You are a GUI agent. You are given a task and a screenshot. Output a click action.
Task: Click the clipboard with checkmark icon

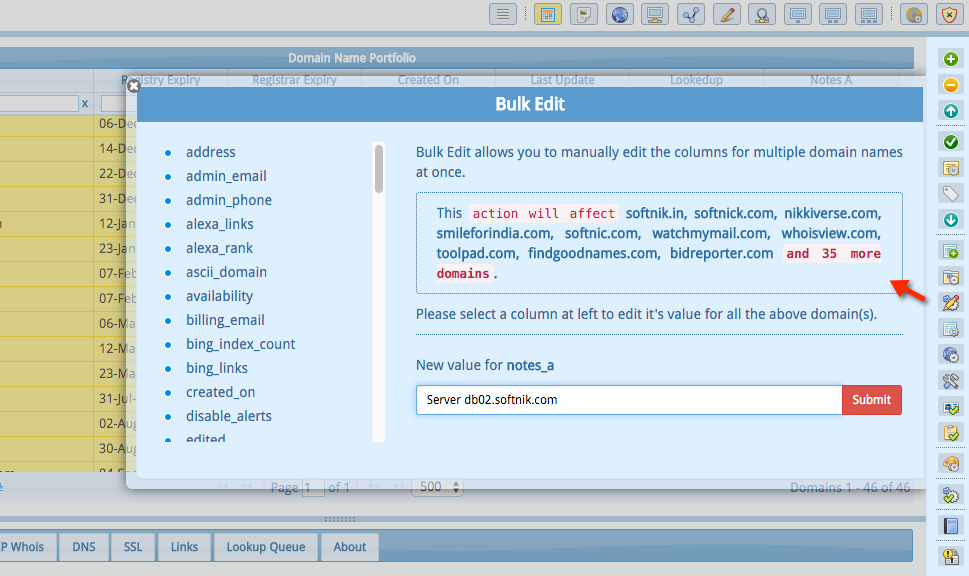[950, 433]
